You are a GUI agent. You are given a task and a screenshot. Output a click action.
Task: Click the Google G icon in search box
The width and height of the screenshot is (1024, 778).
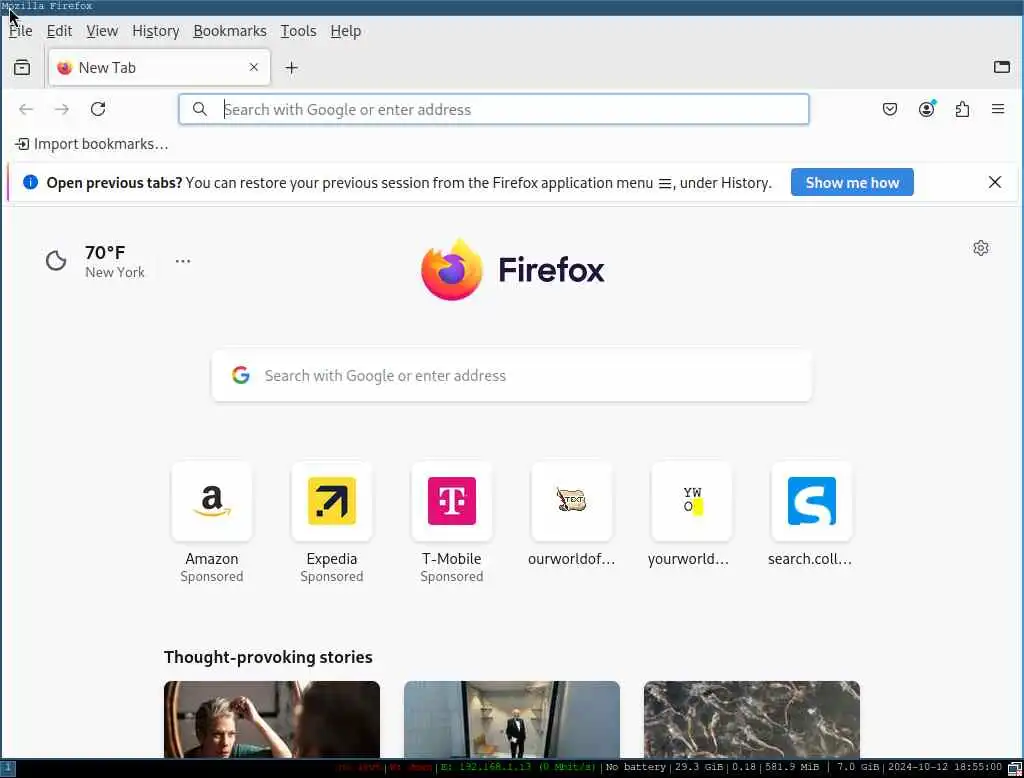(240, 375)
